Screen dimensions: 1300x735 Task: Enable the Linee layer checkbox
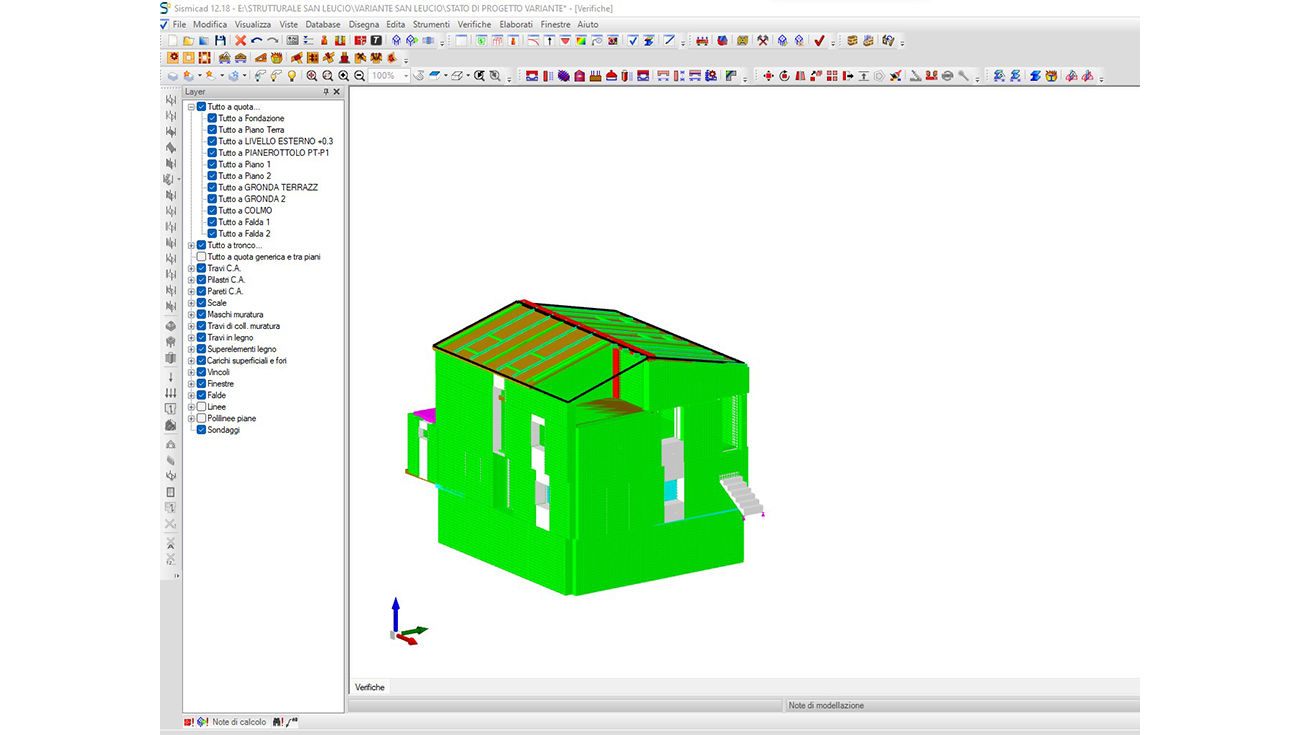(201, 407)
